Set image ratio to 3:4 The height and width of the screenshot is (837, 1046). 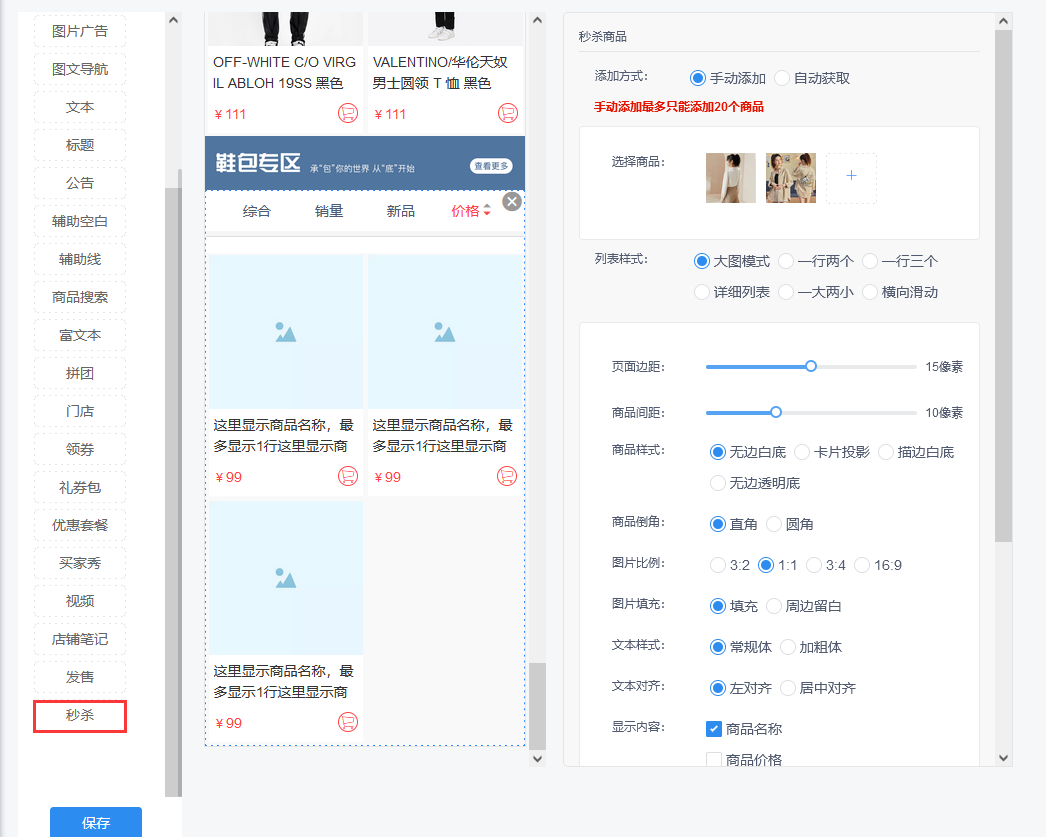coord(814,566)
